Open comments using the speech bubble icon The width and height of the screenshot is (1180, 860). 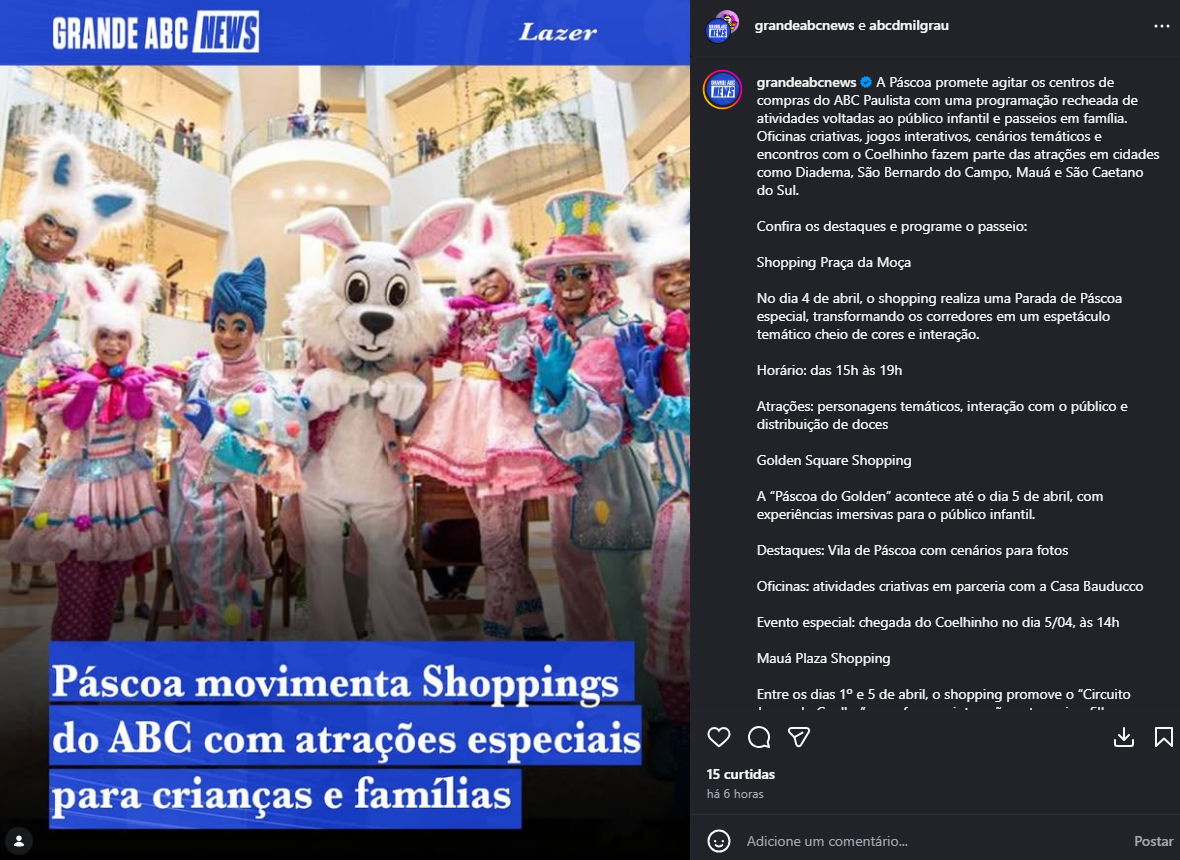[759, 737]
